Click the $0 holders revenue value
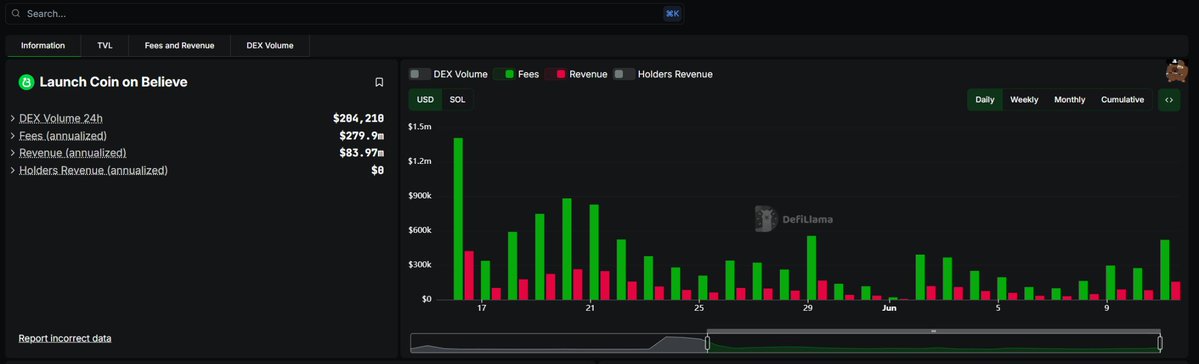The height and width of the screenshot is (364, 1199). click(x=378, y=170)
